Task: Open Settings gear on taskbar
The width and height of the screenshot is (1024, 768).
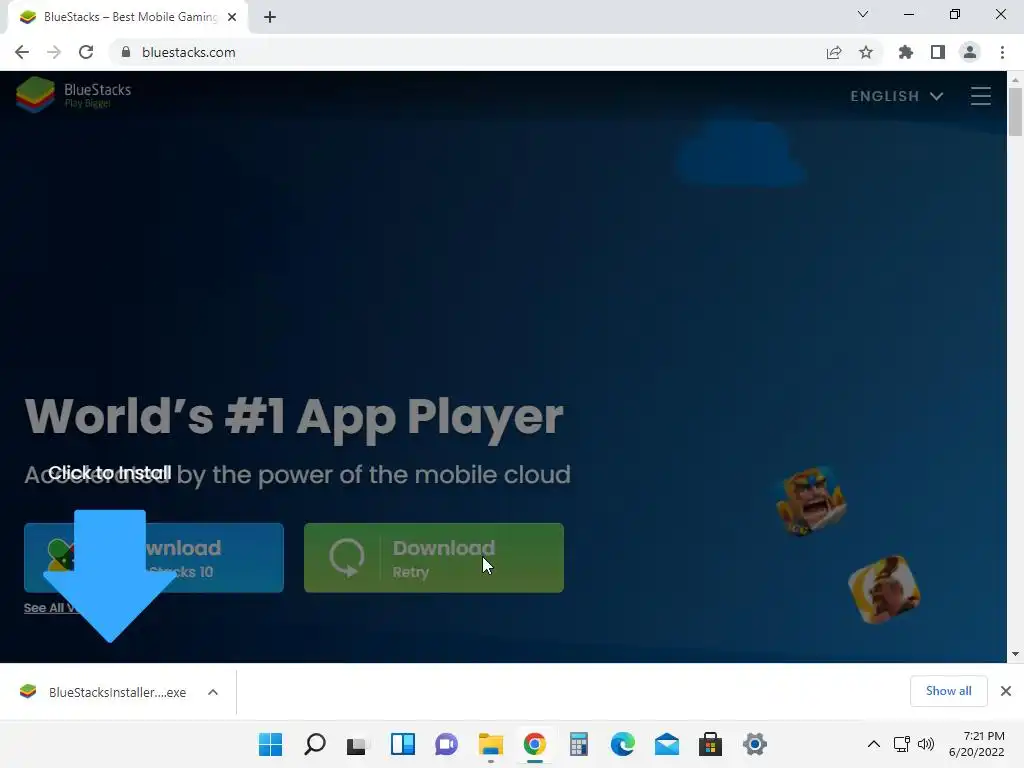Action: coord(754,744)
